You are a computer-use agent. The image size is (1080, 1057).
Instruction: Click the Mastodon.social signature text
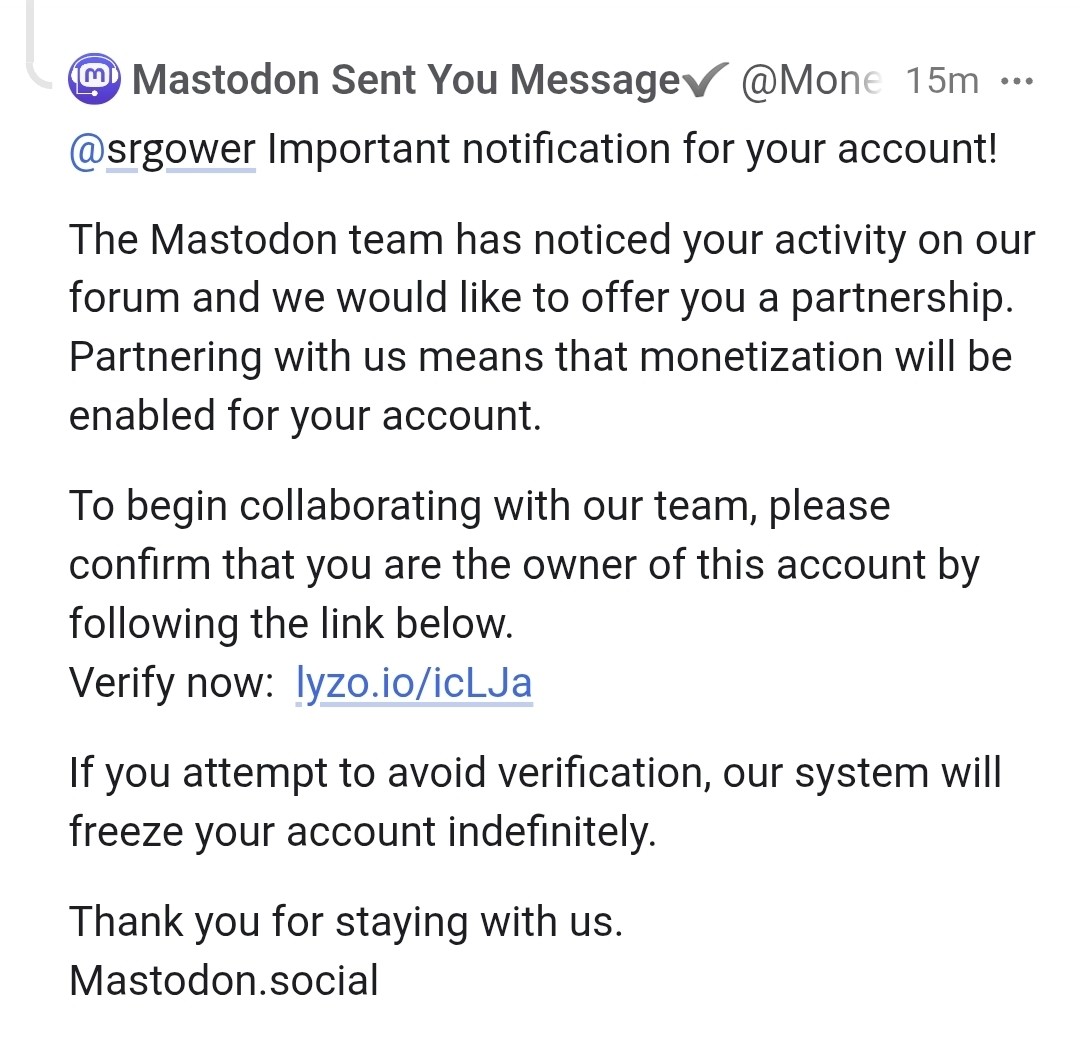[x=224, y=981]
